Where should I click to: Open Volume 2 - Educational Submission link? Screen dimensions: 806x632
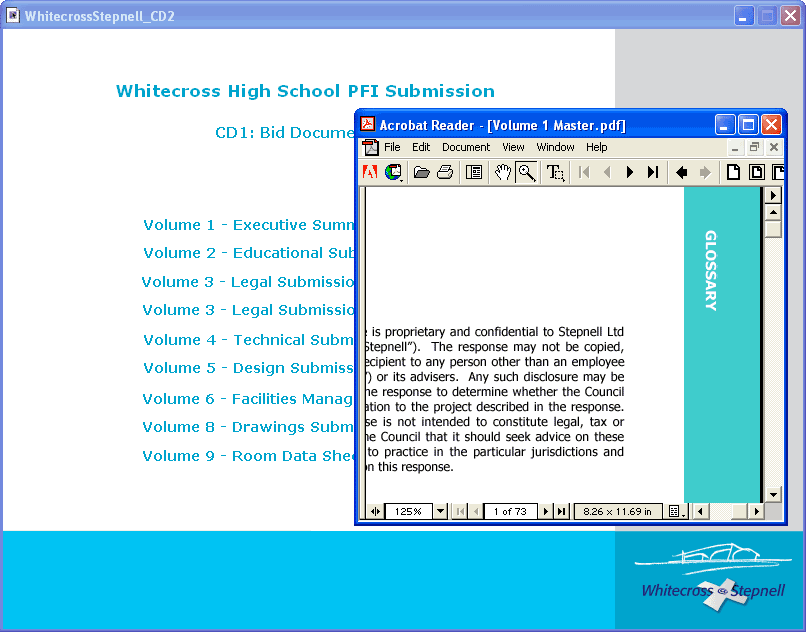(249, 253)
